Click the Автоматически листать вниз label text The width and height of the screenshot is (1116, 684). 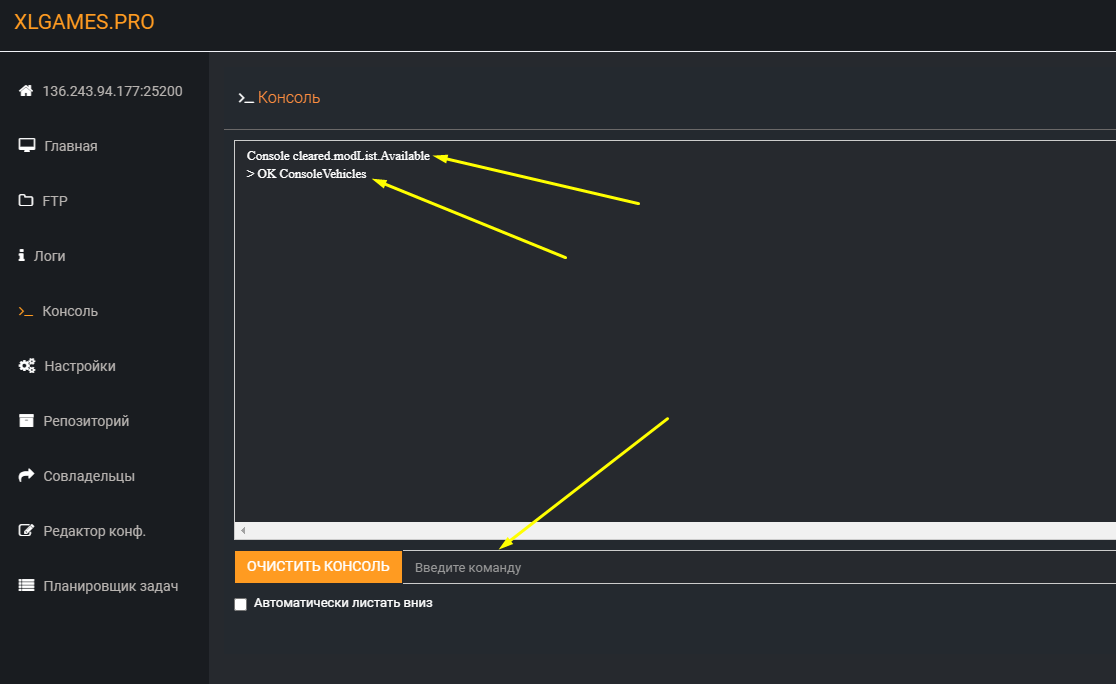[343, 603]
